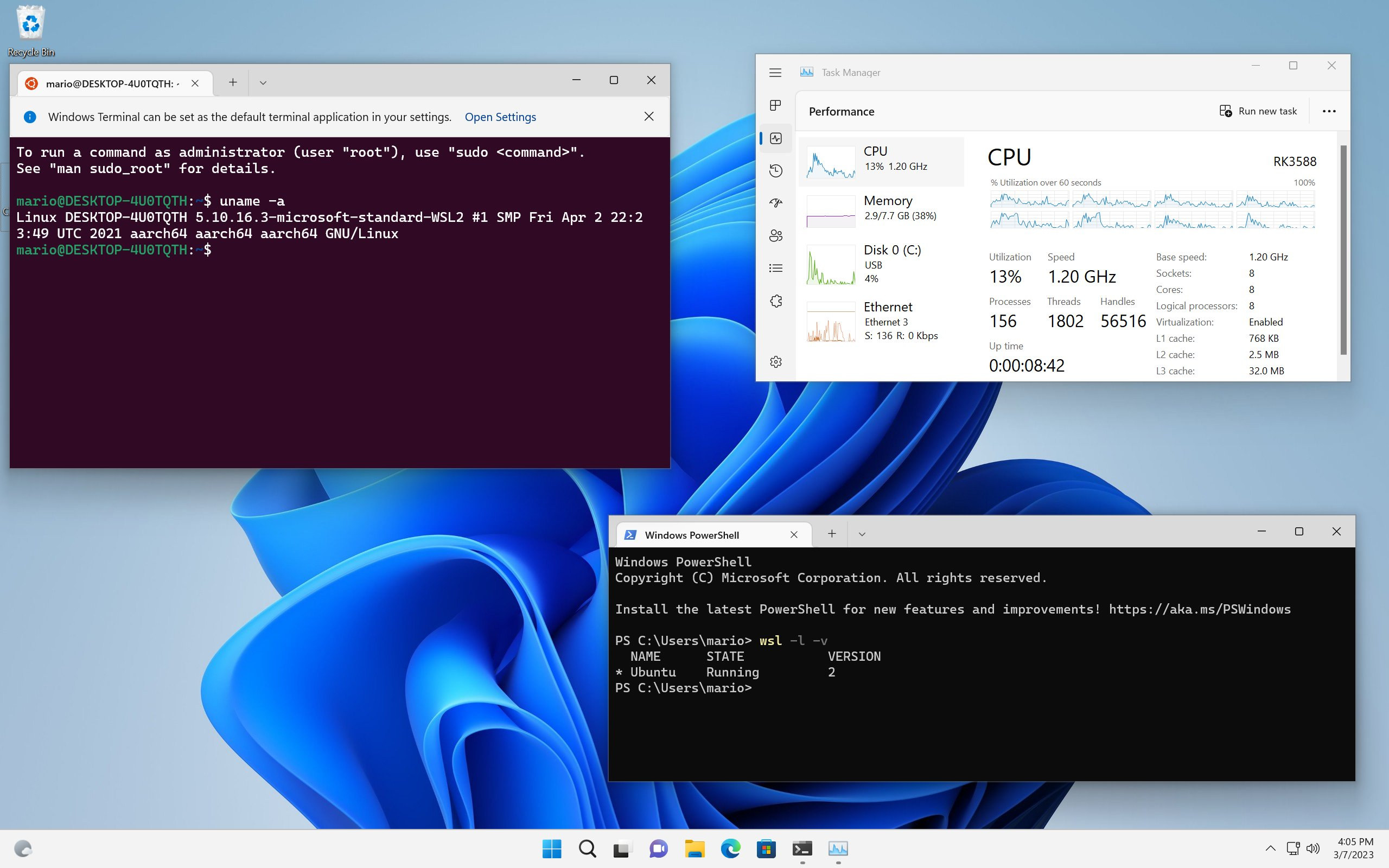Expand profile dropdown in PowerShell window
The image size is (1389, 868).
(862, 534)
